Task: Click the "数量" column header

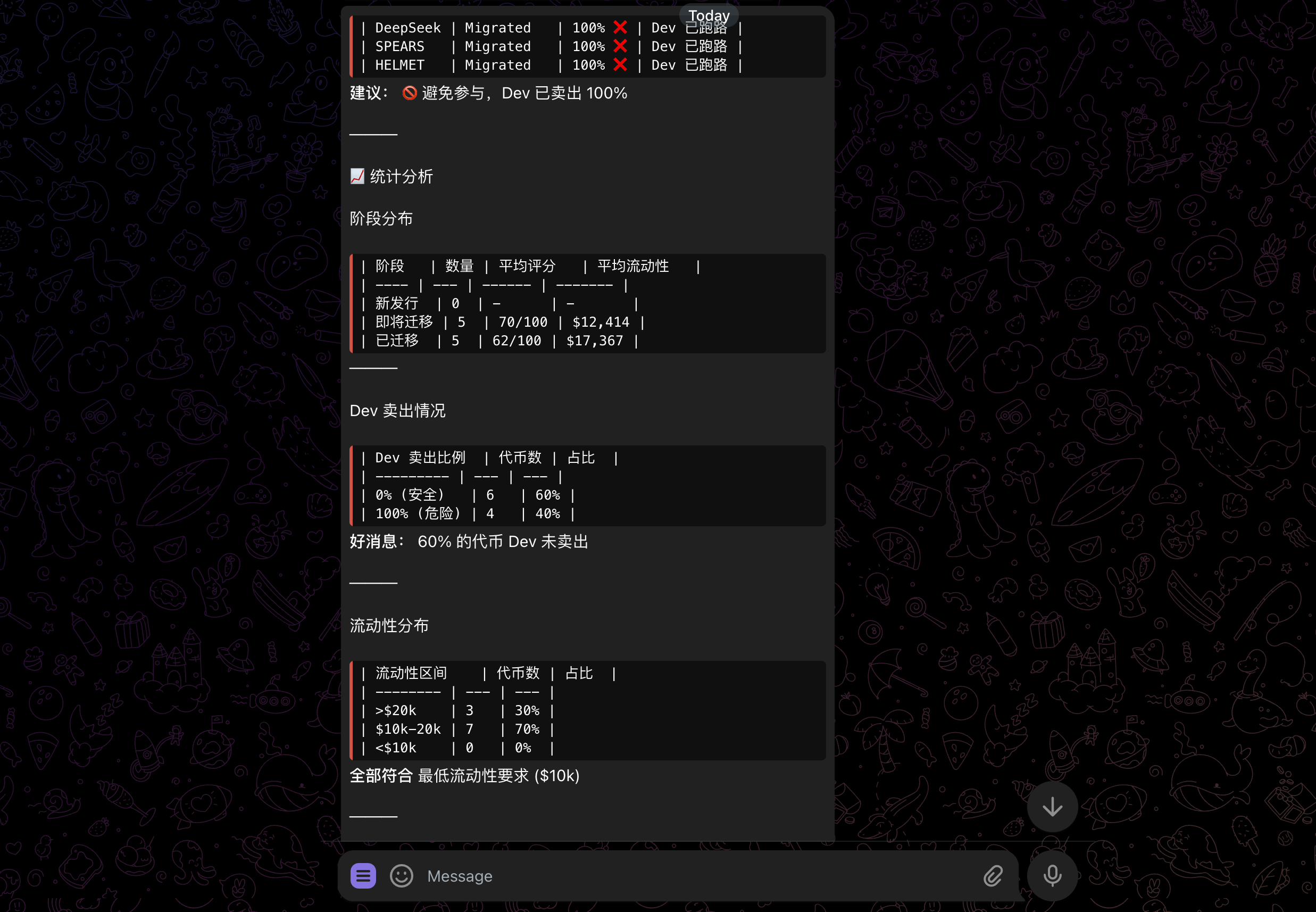Action: (460, 266)
